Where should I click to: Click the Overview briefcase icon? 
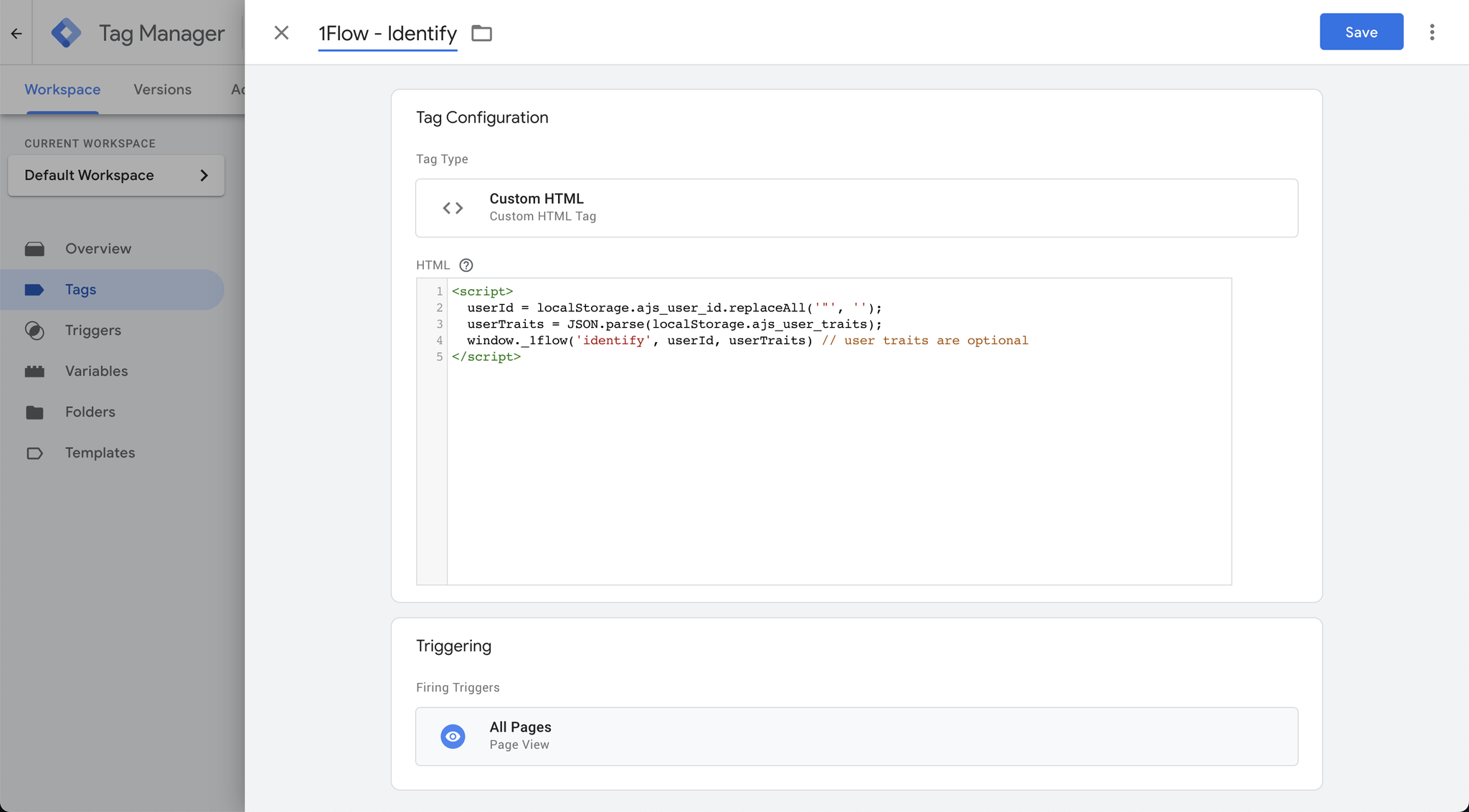34,249
